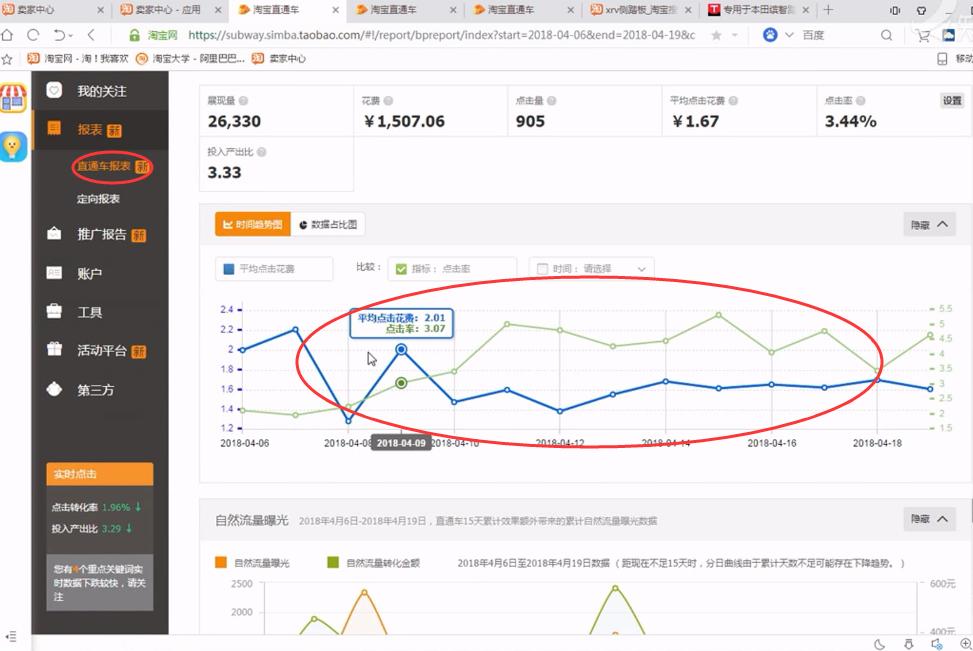The image size is (973, 651).
Task: Select the 2018-04-09 data point marker
Action: 400,349
